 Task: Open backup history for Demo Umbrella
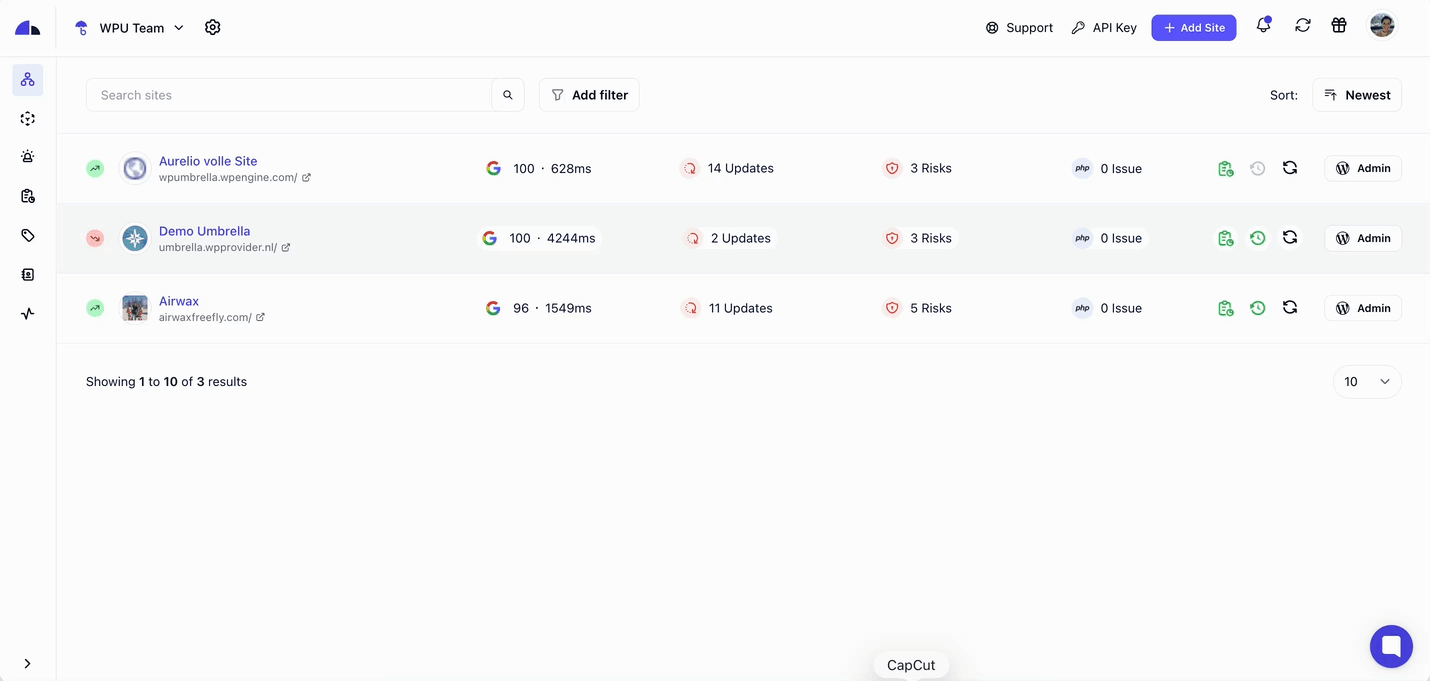click(x=1257, y=238)
